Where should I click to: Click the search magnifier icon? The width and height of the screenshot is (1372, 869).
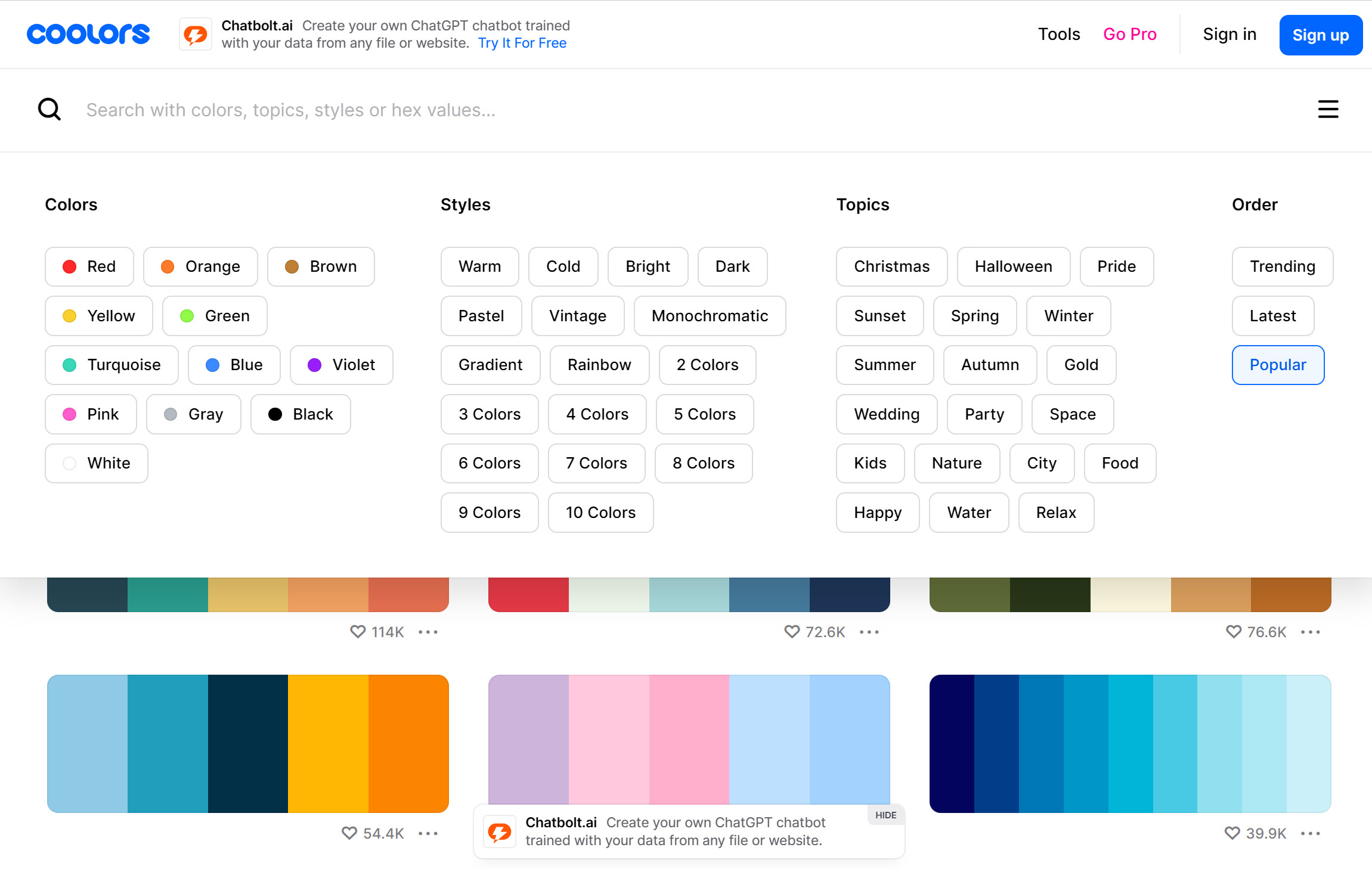click(x=49, y=110)
